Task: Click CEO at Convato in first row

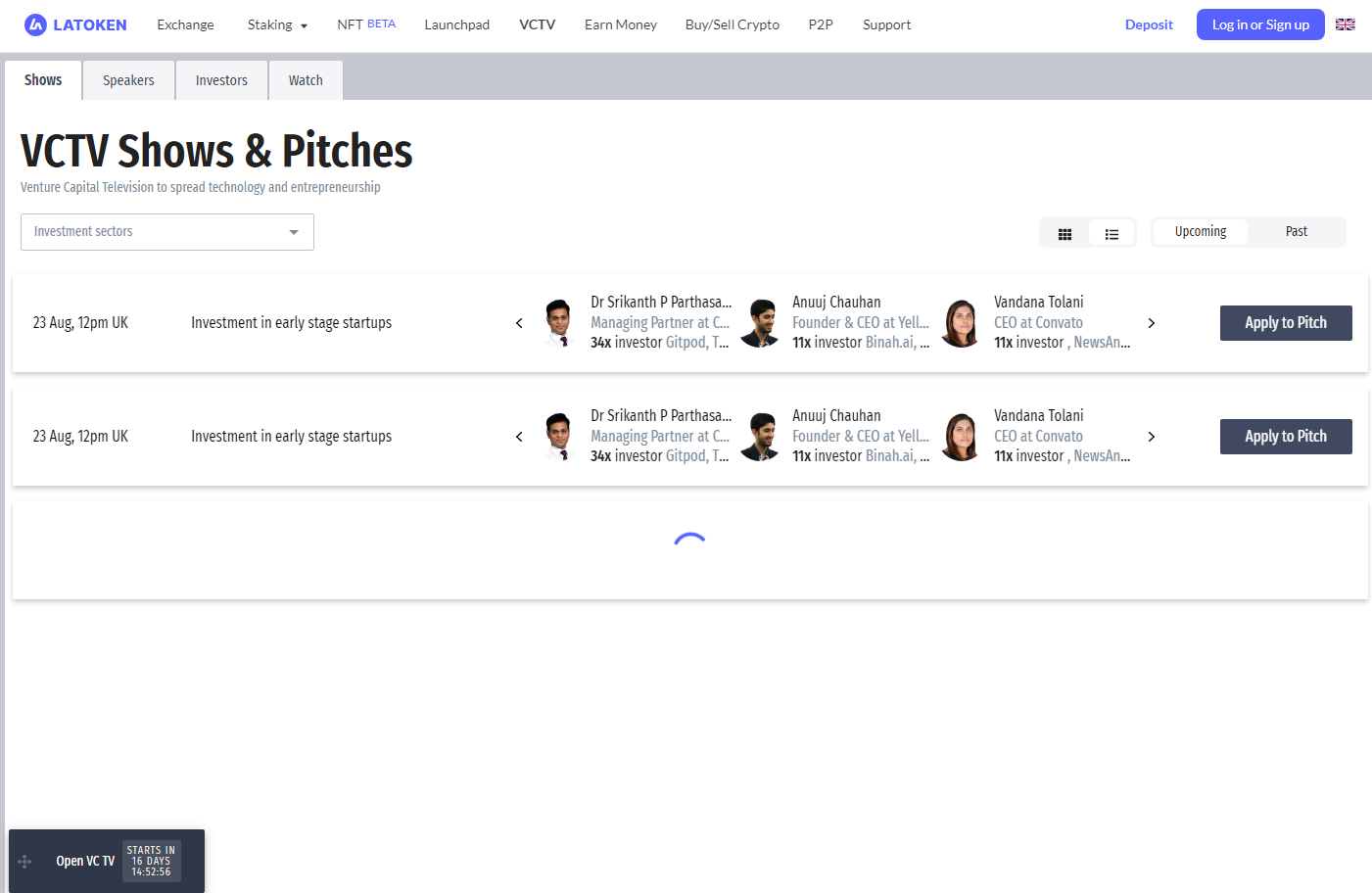Action: [x=1039, y=323]
